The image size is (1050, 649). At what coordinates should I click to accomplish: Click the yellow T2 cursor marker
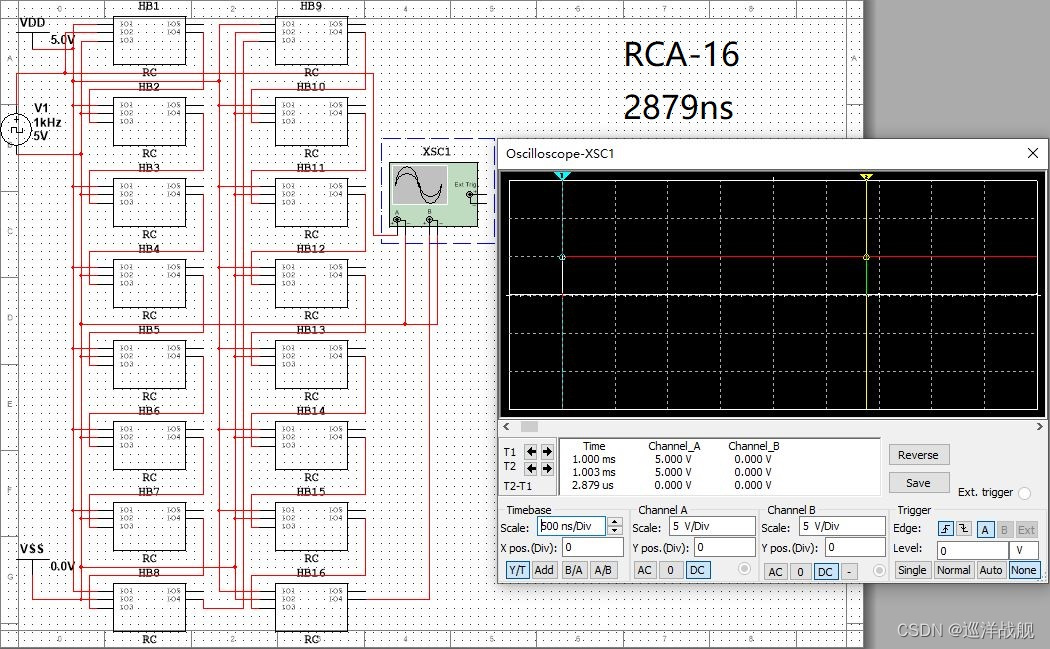coord(866,176)
